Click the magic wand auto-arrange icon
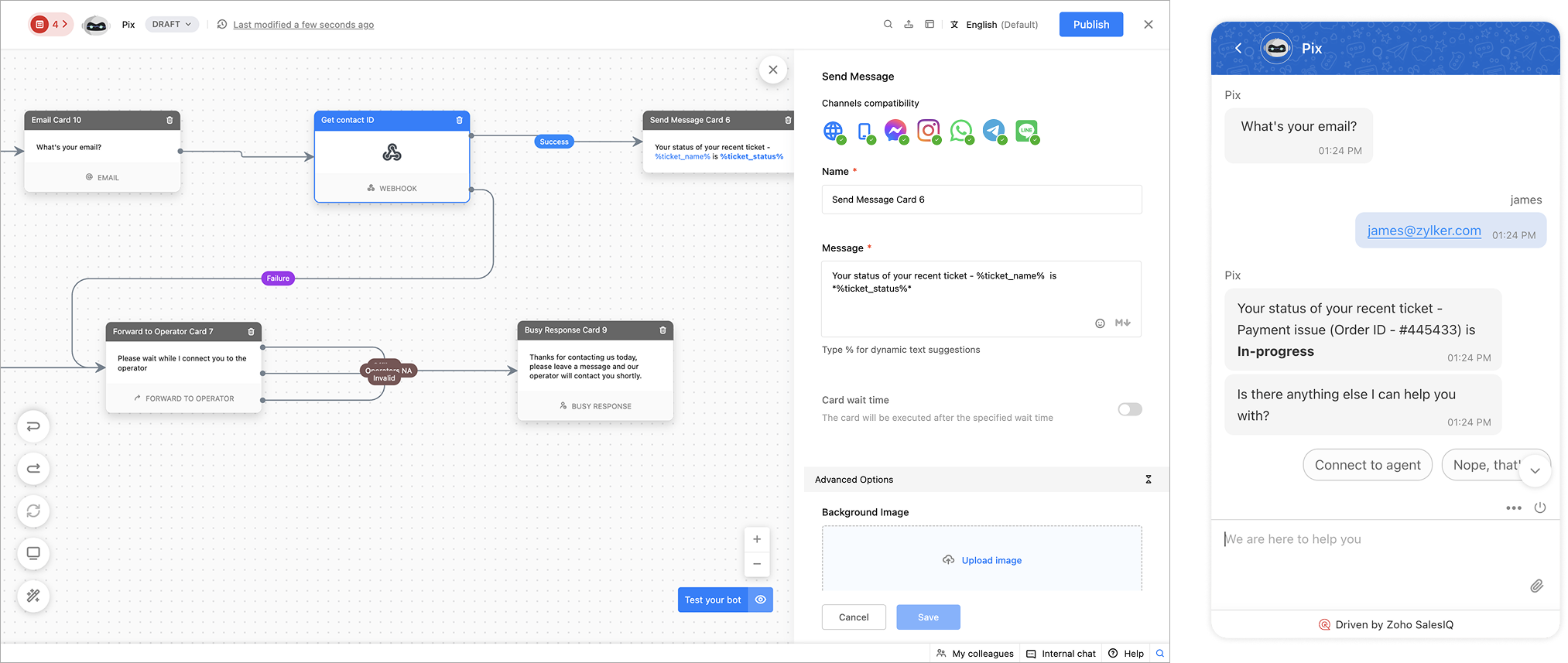Viewport: 1568px width, 663px height. click(x=33, y=596)
